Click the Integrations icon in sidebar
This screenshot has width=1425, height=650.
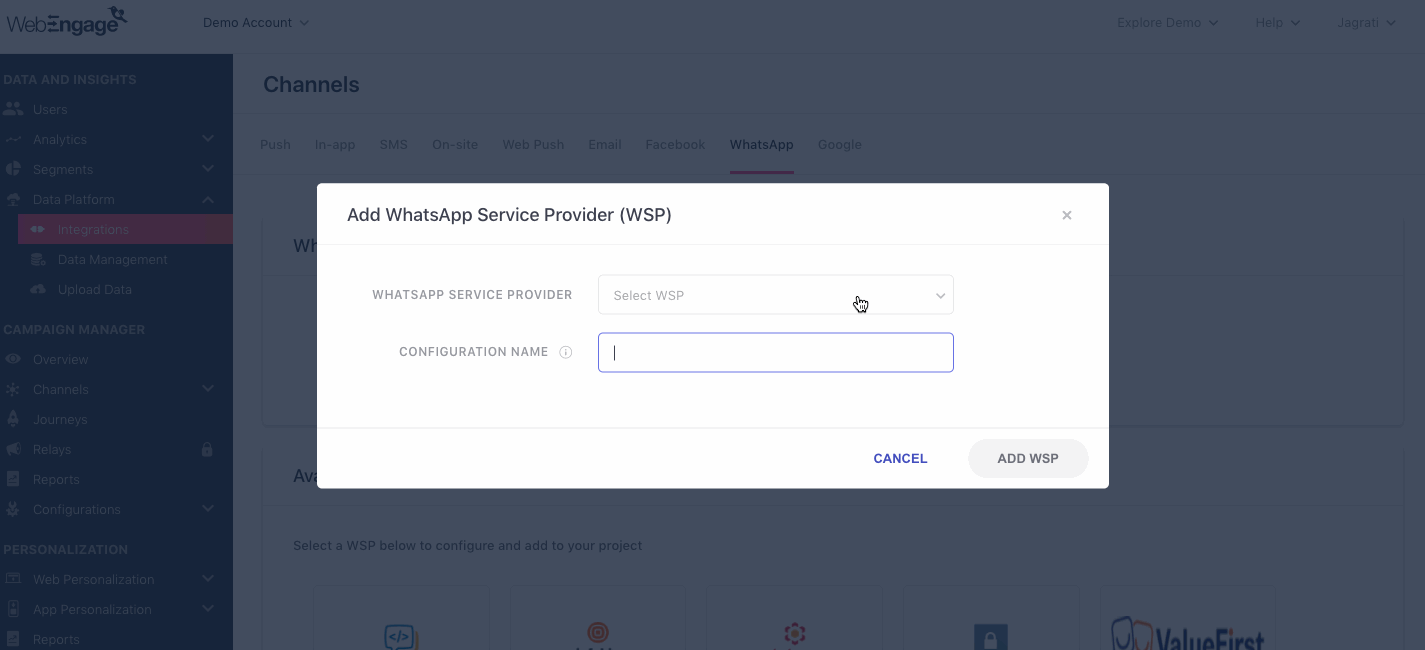[x=38, y=229]
